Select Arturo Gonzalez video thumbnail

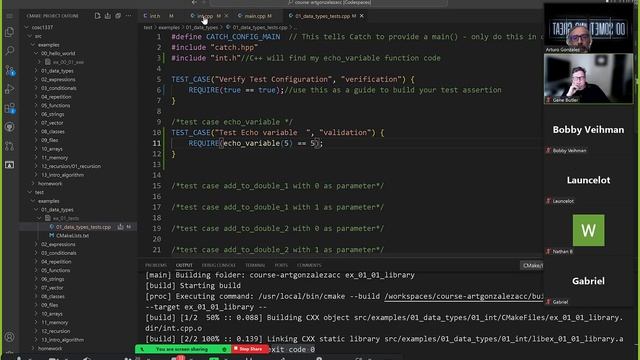coord(588,29)
